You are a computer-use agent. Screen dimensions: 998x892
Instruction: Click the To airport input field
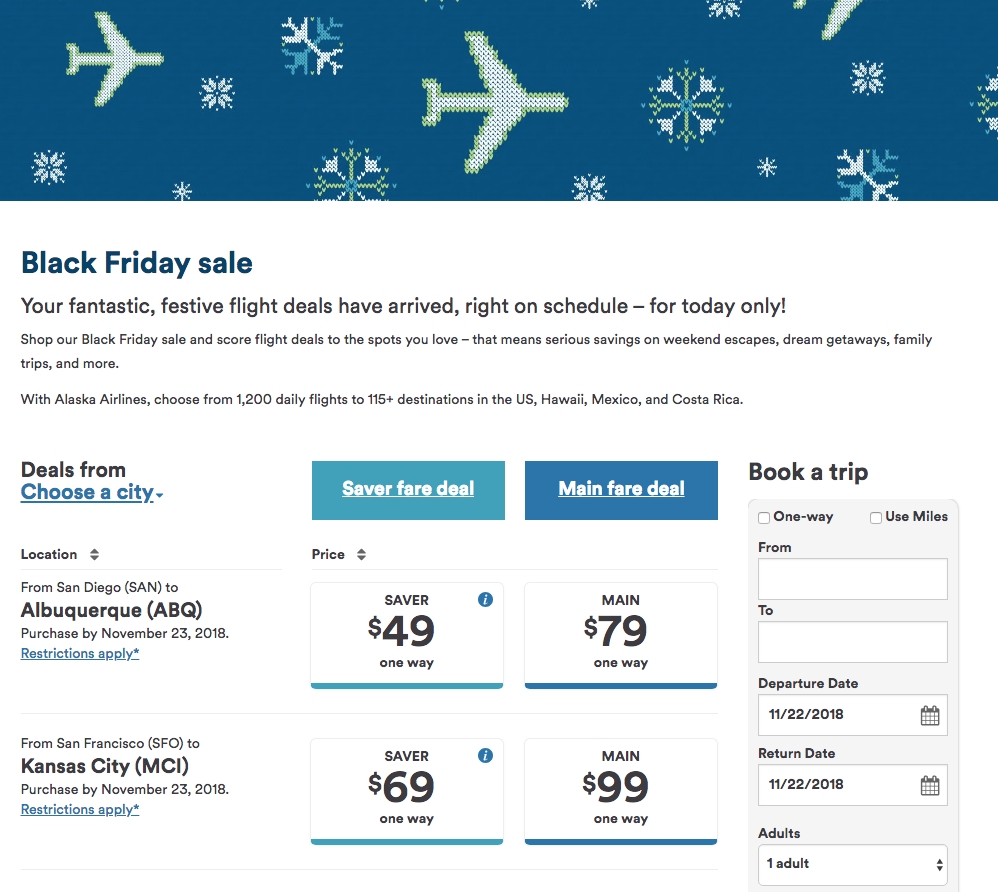click(x=853, y=642)
